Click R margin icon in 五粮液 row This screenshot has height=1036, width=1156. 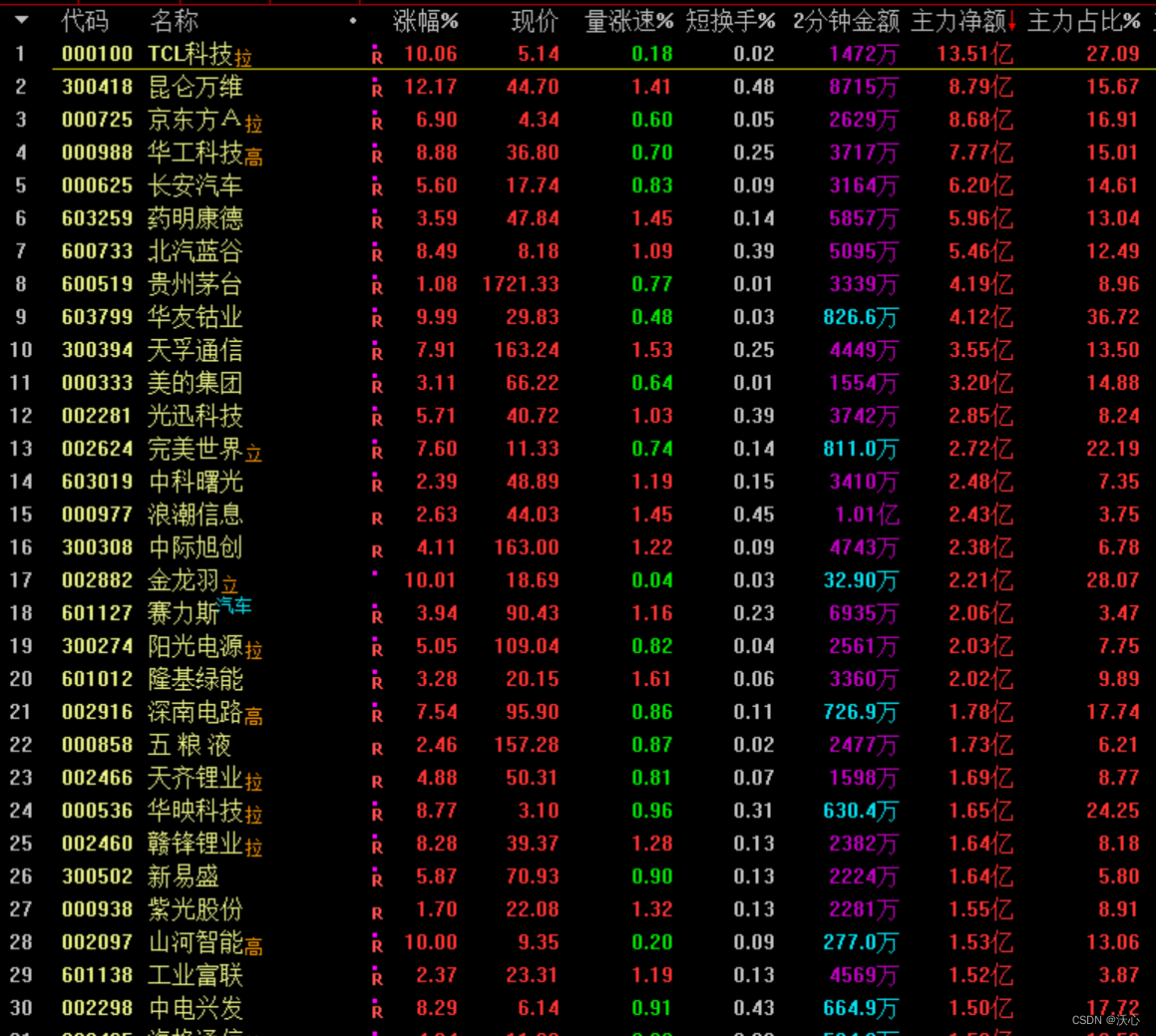tap(377, 748)
